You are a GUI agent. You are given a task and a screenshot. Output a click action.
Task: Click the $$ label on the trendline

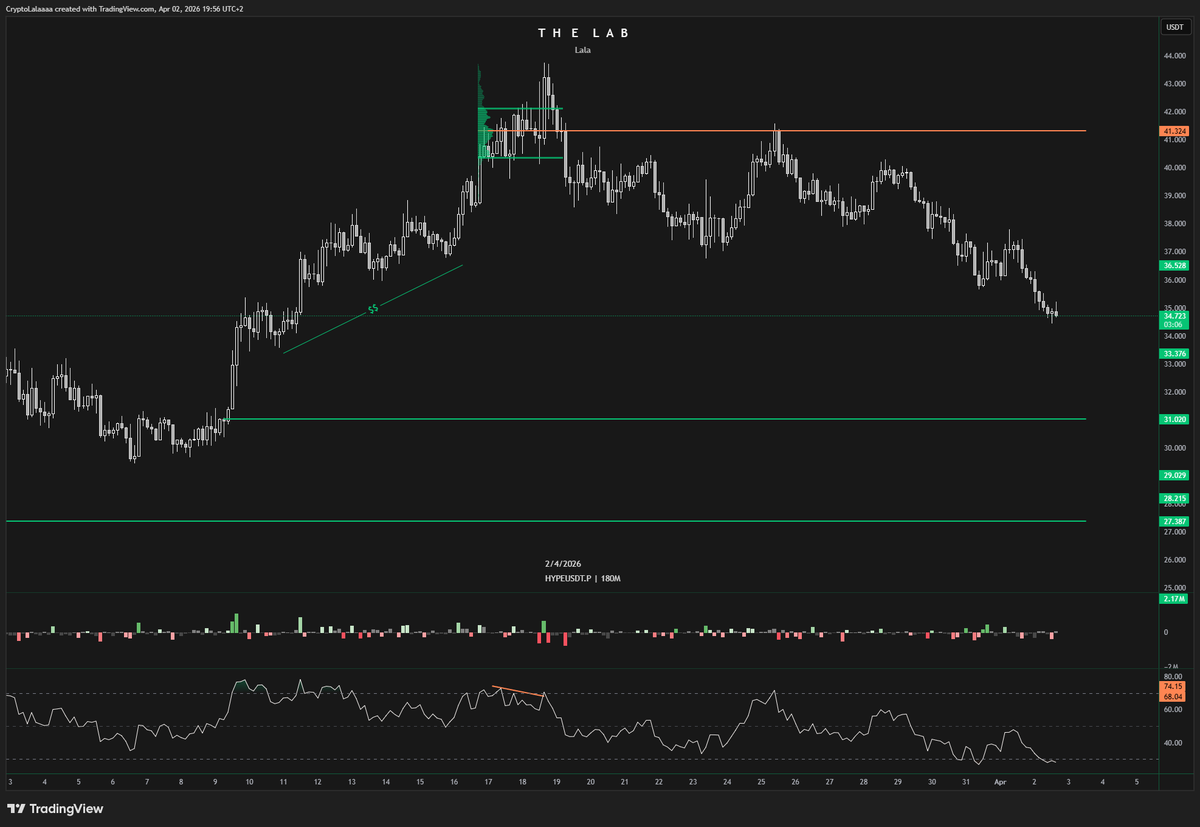(373, 310)
